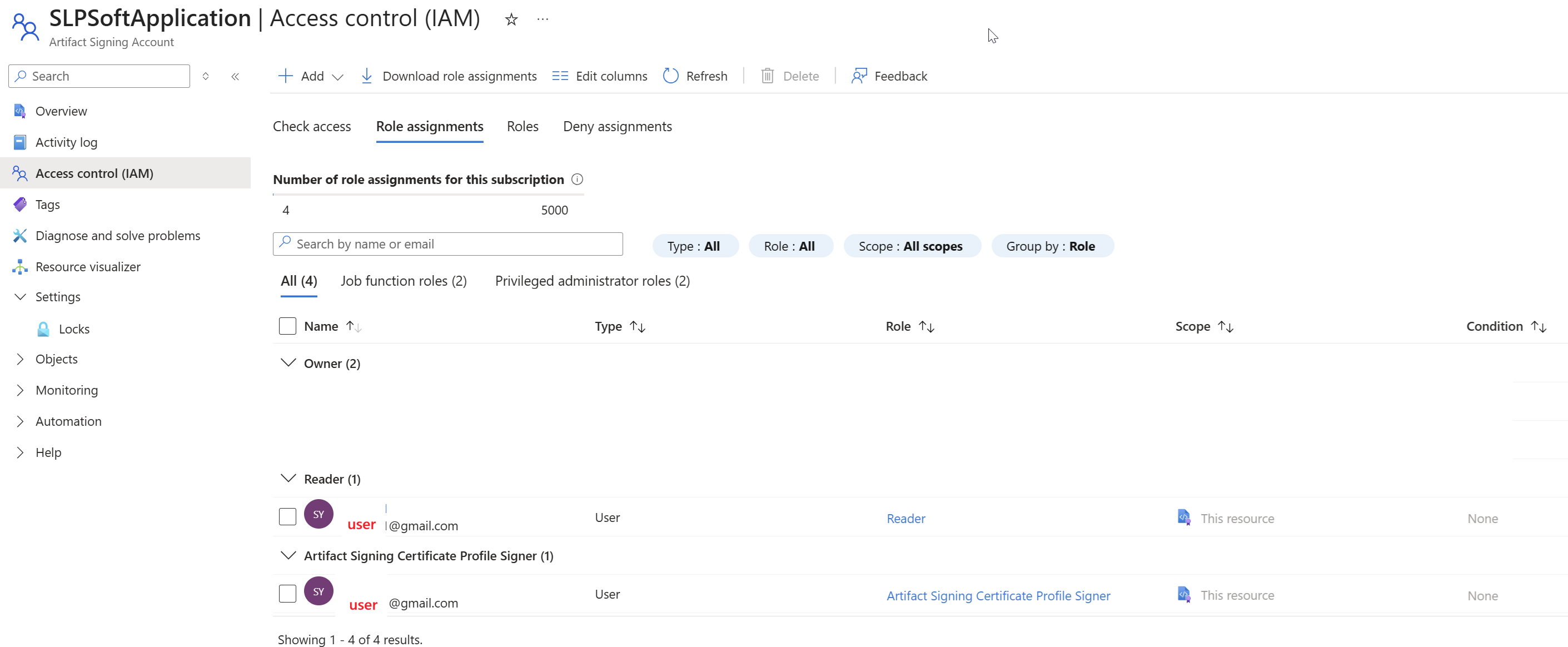Open the Type : All filter

(695, 246)
